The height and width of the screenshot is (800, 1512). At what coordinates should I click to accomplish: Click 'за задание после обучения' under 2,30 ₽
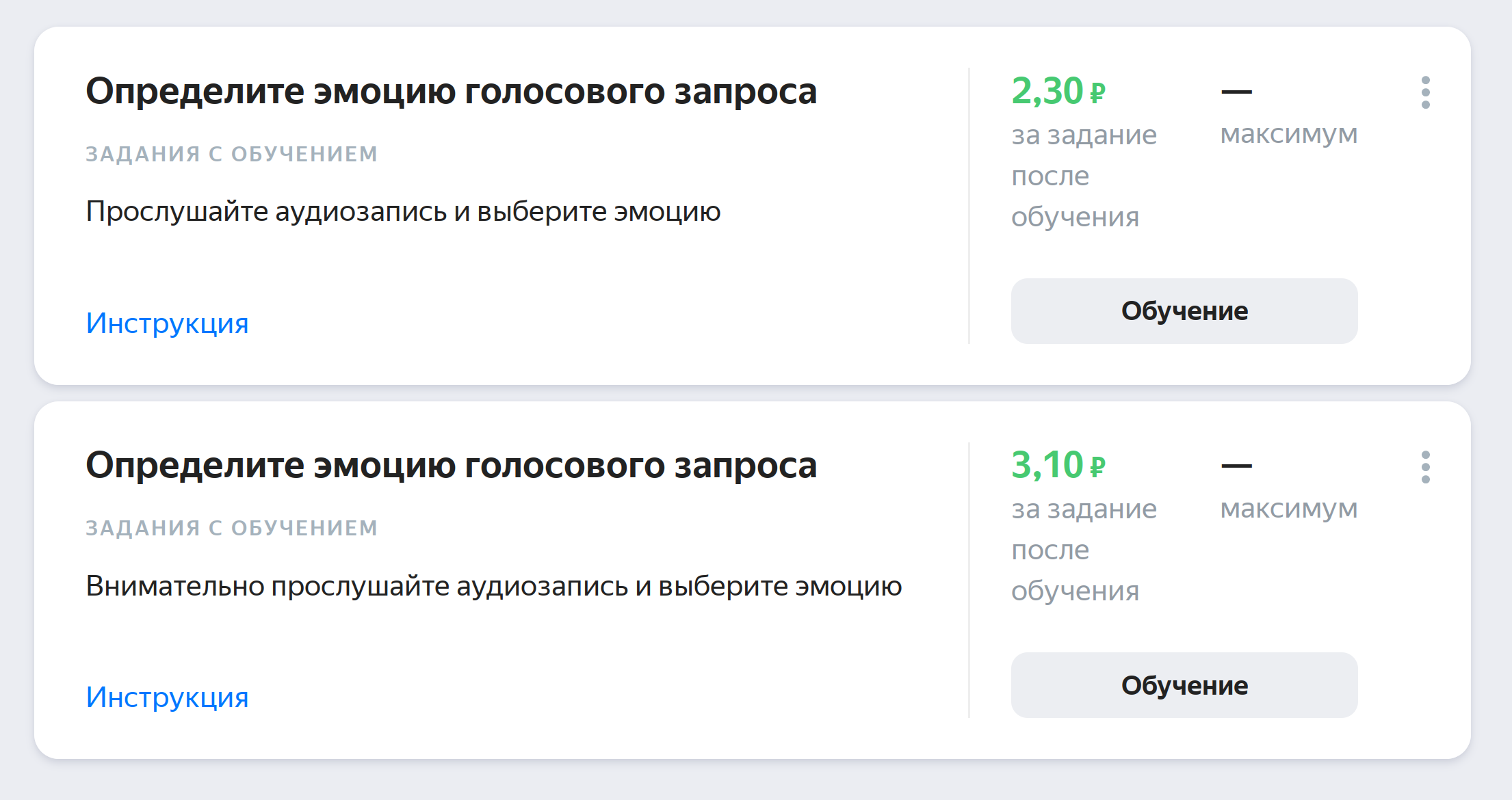point(1083,176)
